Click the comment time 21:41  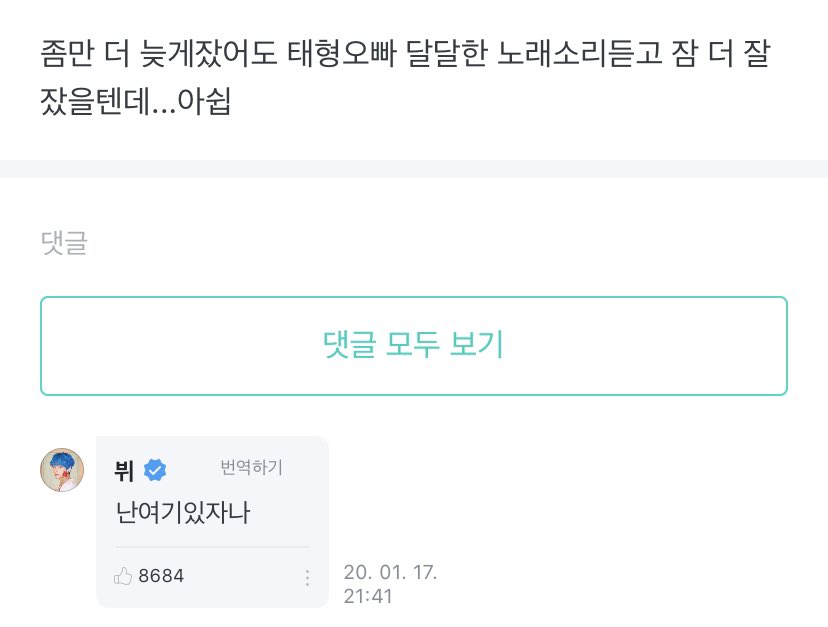point(368,596)
